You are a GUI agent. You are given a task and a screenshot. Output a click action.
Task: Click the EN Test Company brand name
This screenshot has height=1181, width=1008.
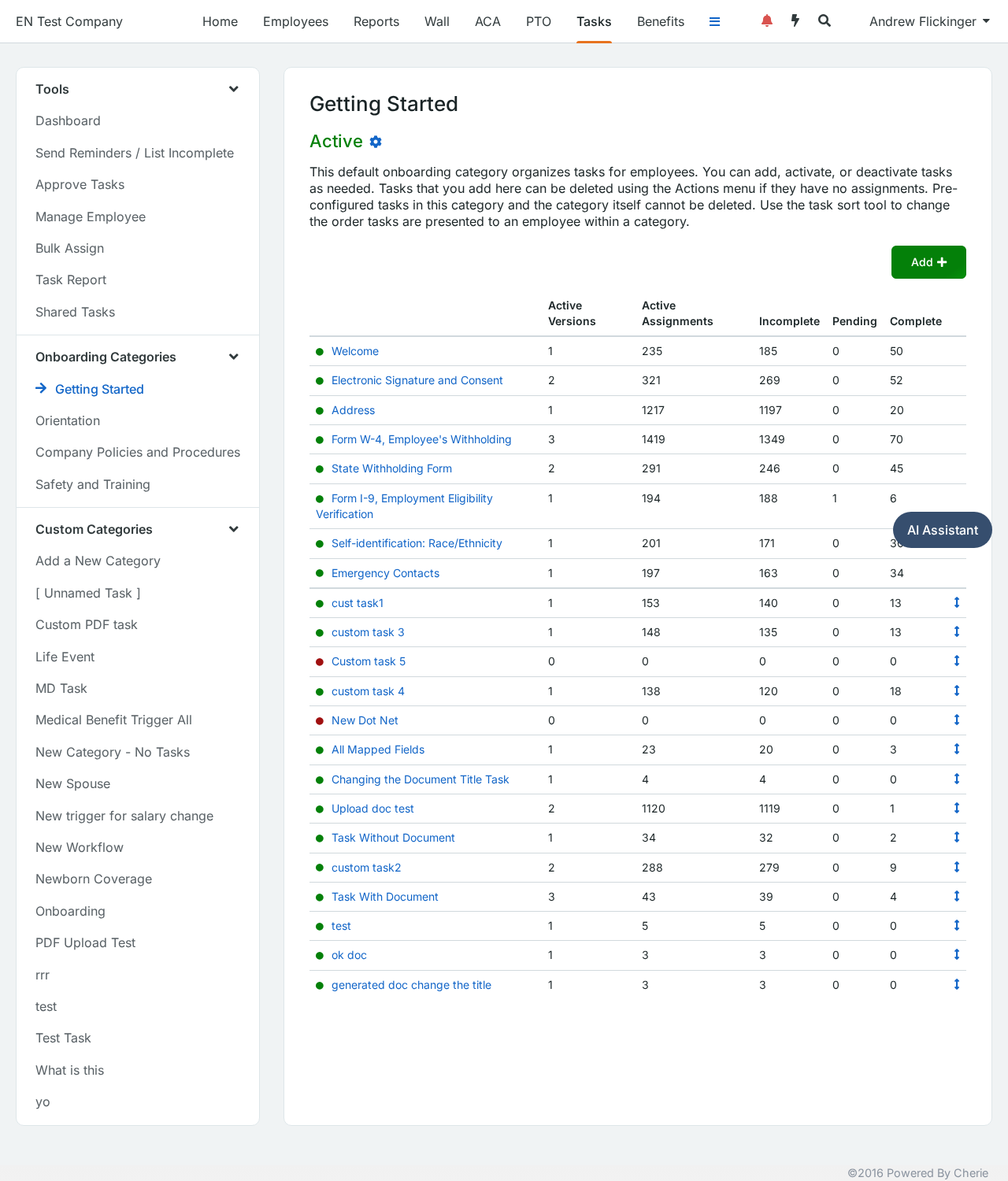69,21
